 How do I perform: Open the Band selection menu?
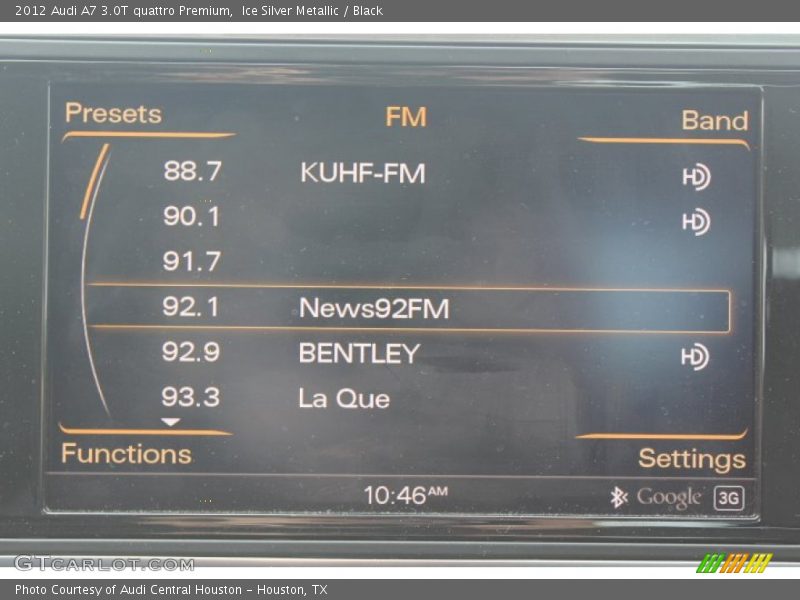tap(715, 121)
